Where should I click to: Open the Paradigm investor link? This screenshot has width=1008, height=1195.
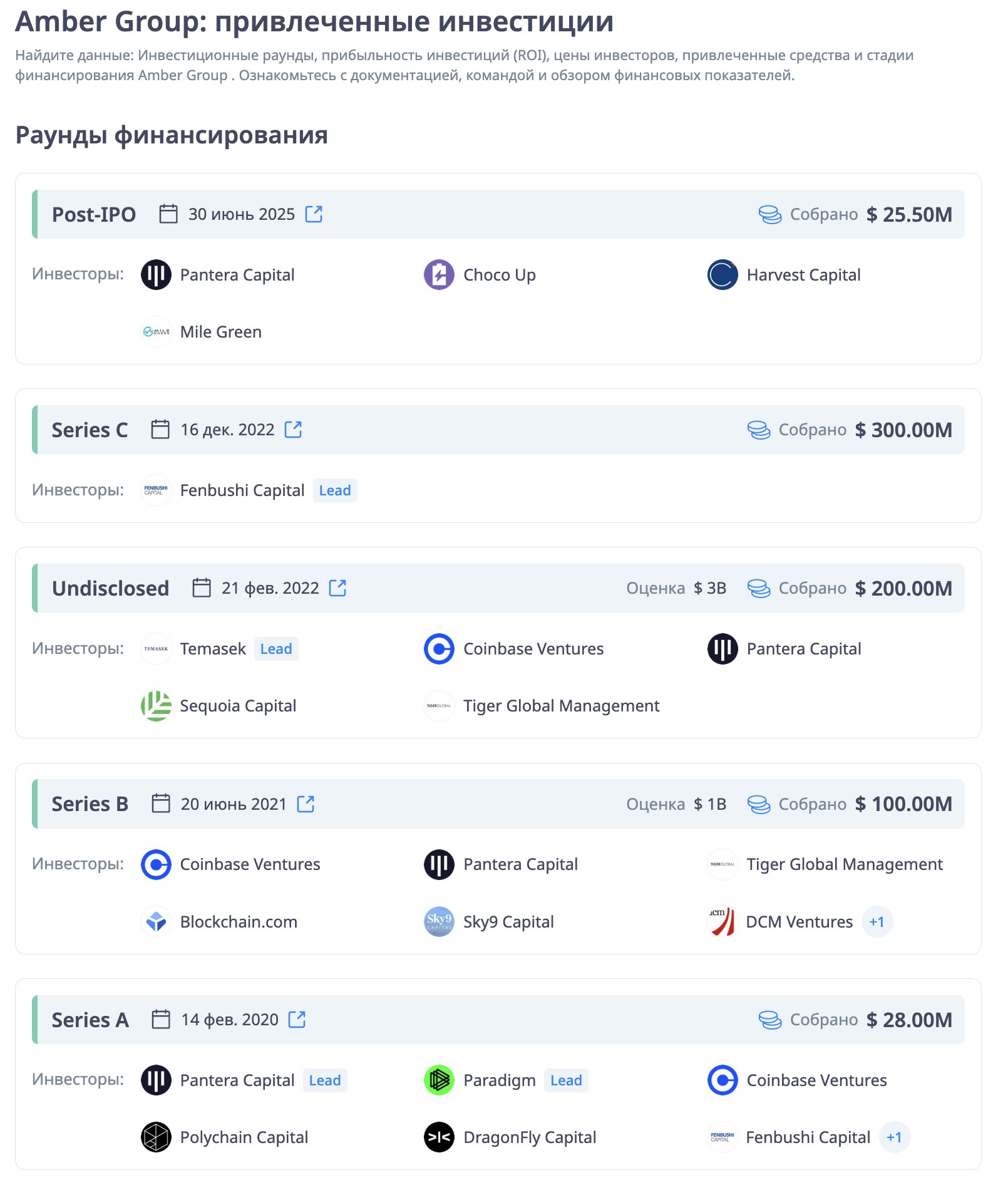pos(500,1080)
